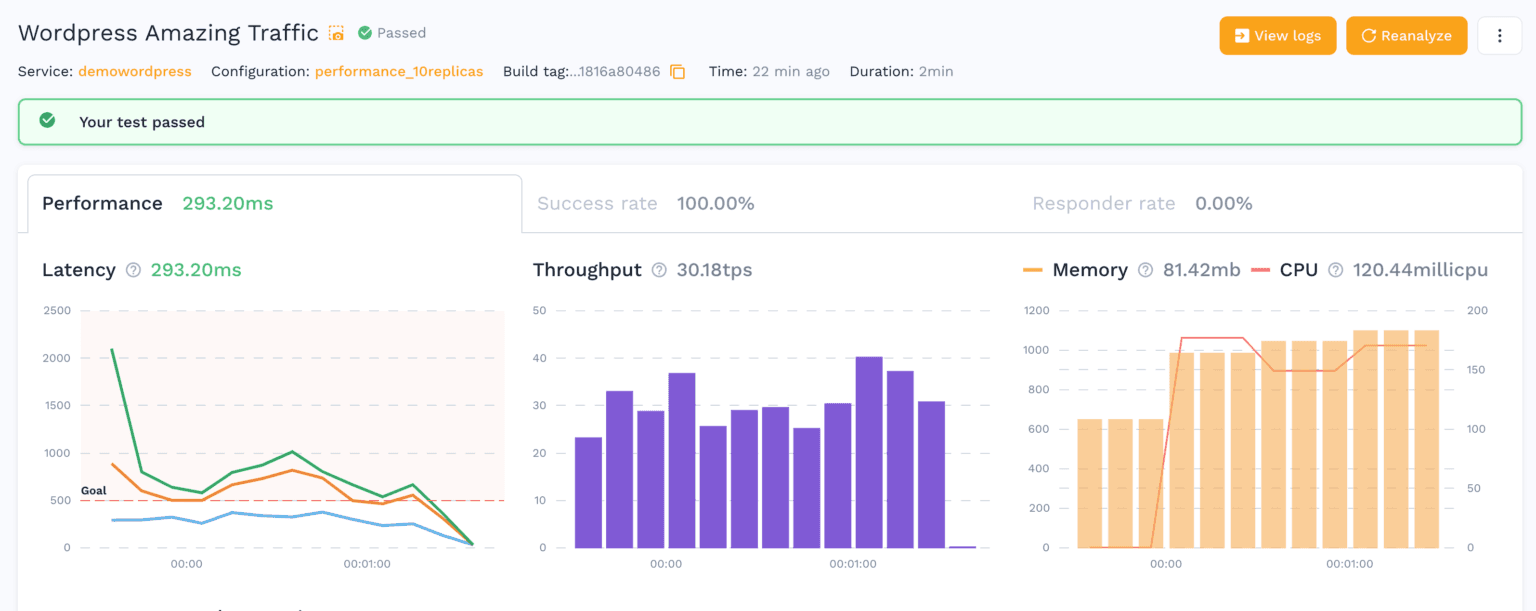Image resolution: width=1536 pixels, height=611 pixels.
Task: Click the CPU help question mark icon
Action: coord(1335,270)
